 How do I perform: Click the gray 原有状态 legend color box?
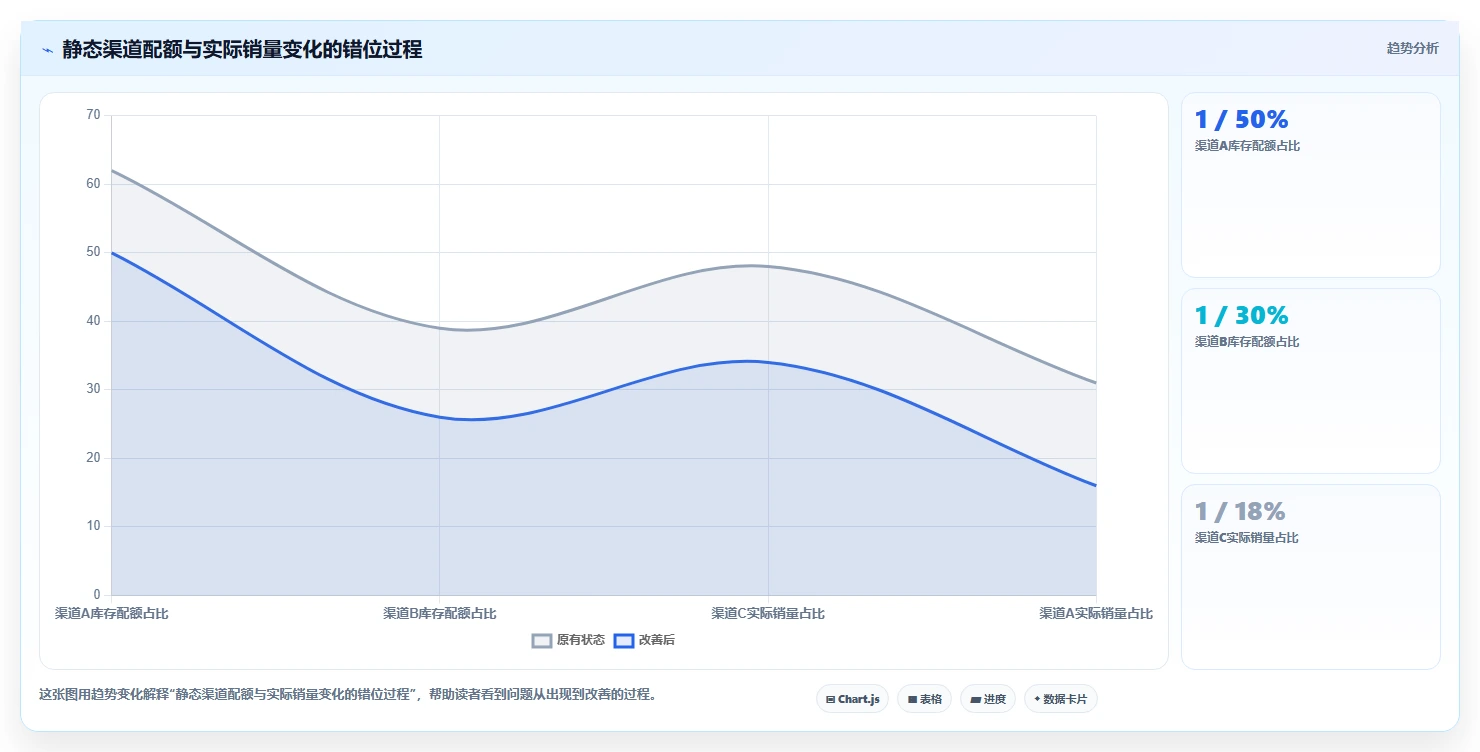(x=542, y=640)
